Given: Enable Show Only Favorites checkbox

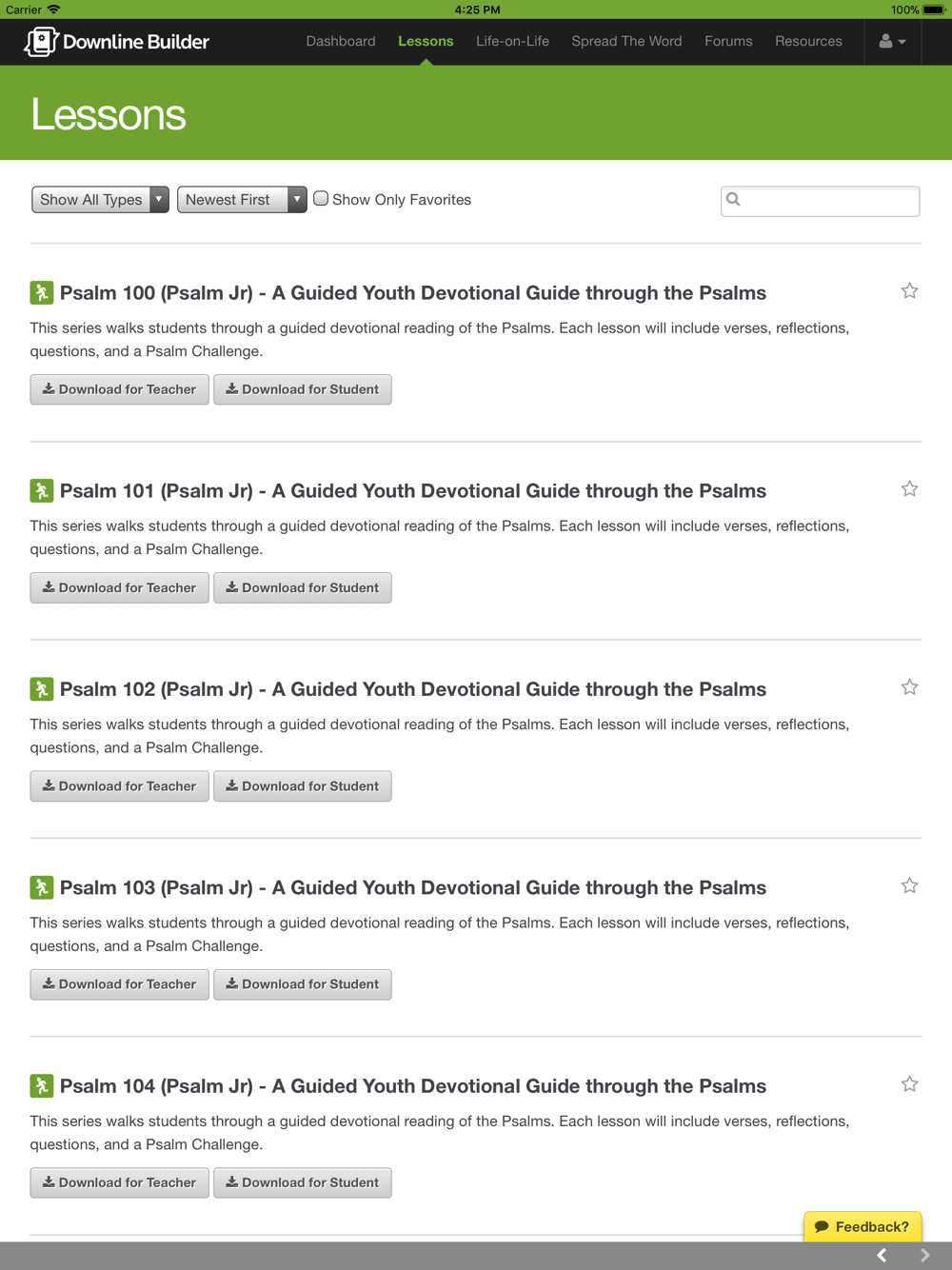Looking at the screenshot, I should pyautogui.click(x=321, y=199).
